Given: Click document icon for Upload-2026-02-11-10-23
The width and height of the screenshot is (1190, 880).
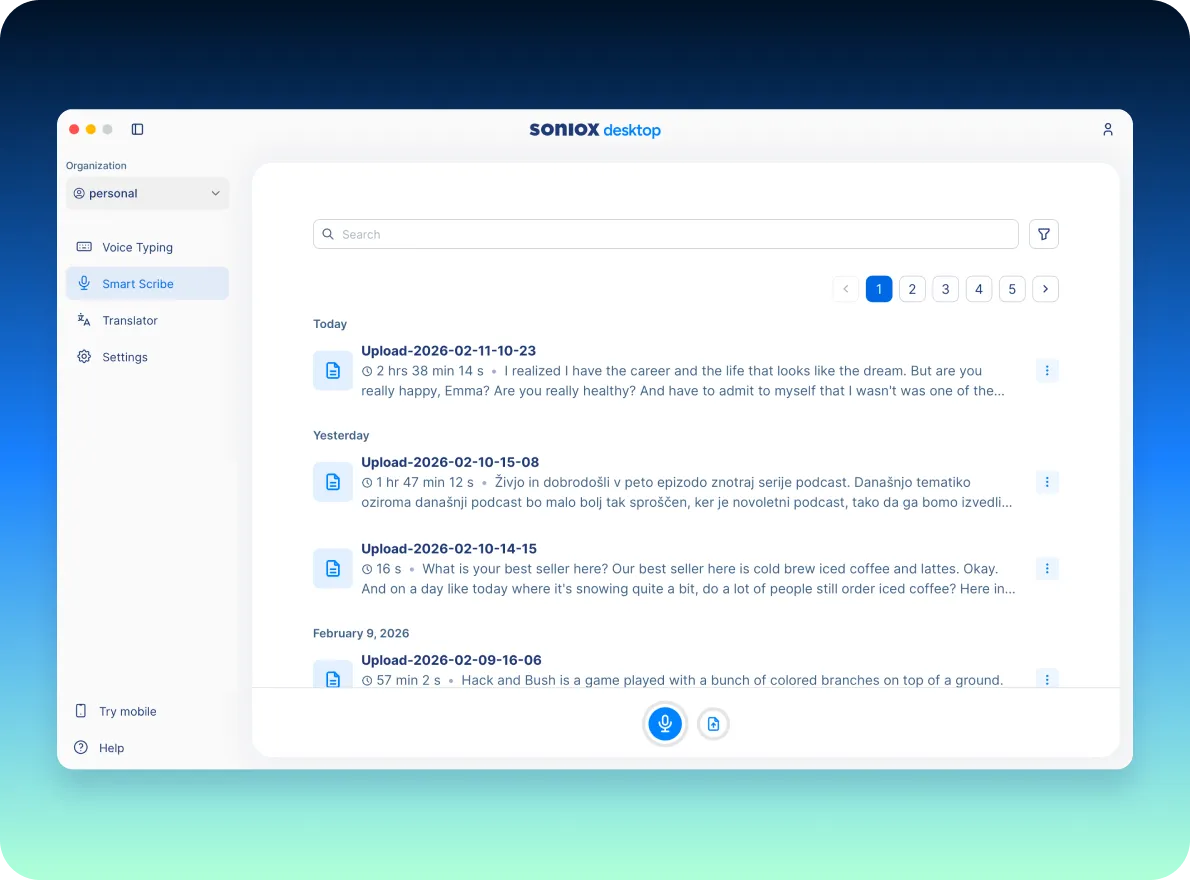Looking at the screenshot, I should click(332, 371).
